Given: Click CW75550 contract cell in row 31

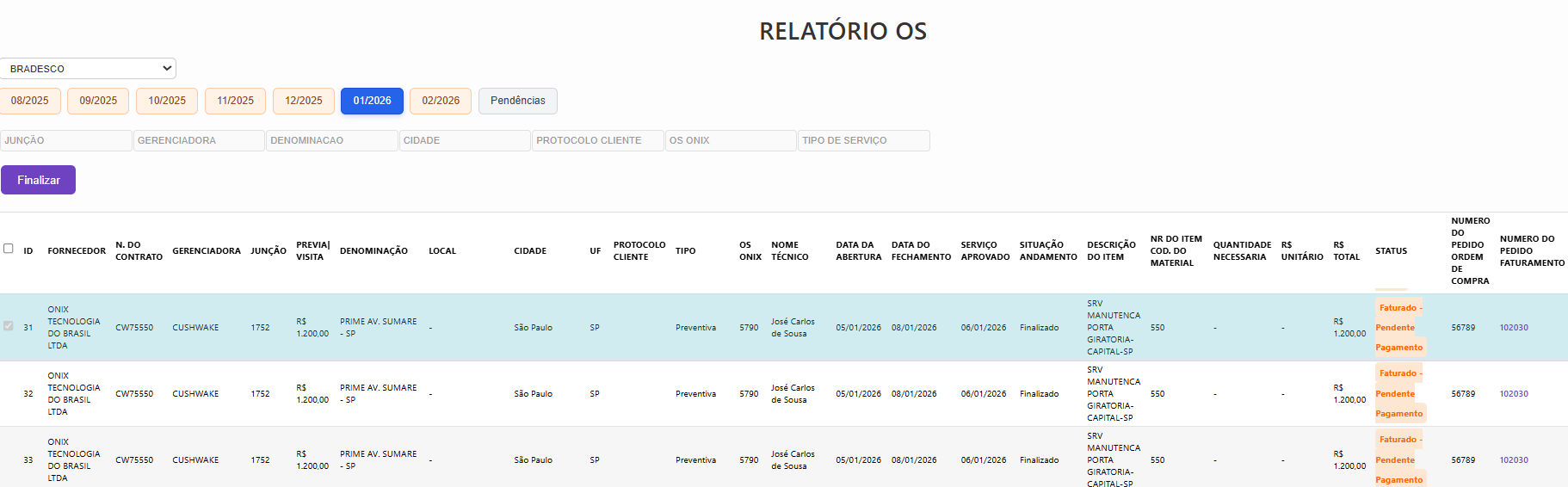Looking at the screenshot, I should tap(134, 328).
